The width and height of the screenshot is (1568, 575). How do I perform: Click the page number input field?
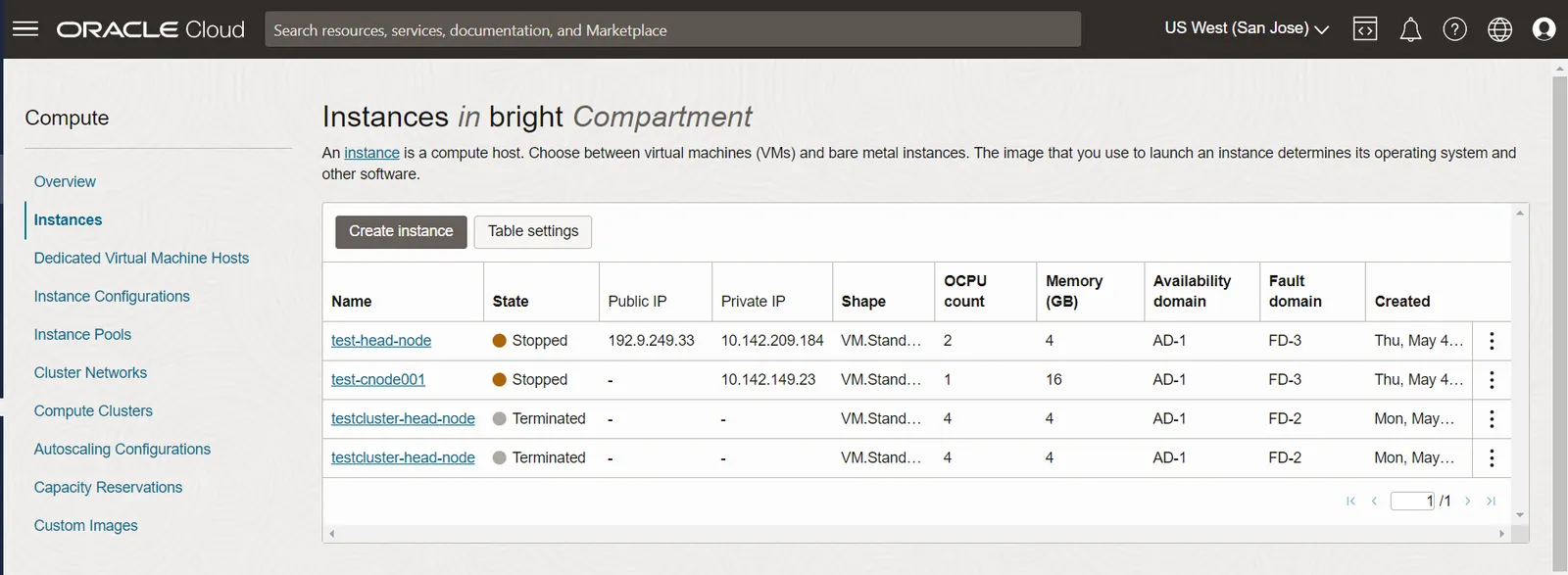[x=1412, y=502]
